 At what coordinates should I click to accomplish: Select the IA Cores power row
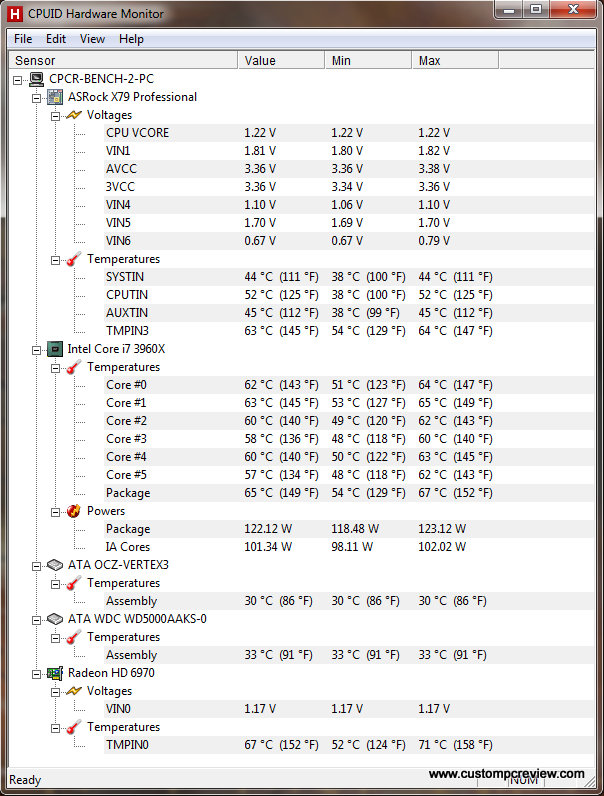(349, 547)
